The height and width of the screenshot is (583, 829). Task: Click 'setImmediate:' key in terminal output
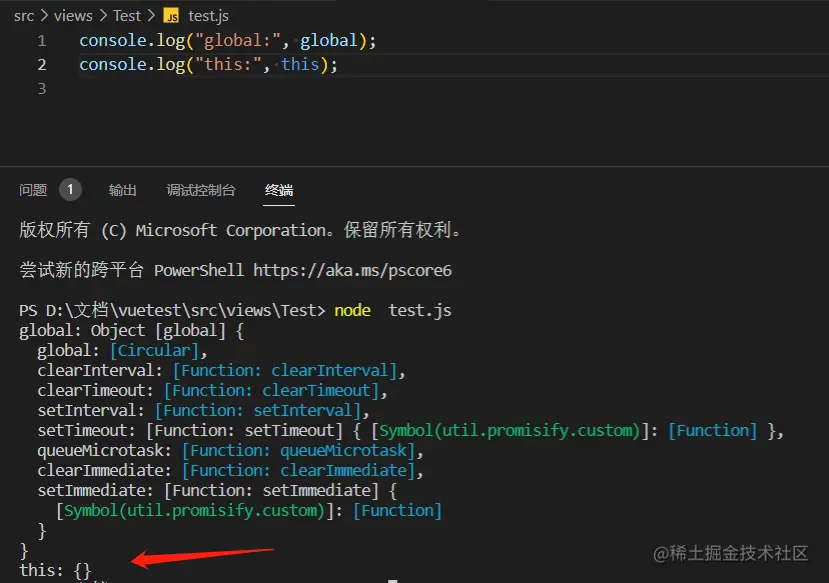[95, 491]
